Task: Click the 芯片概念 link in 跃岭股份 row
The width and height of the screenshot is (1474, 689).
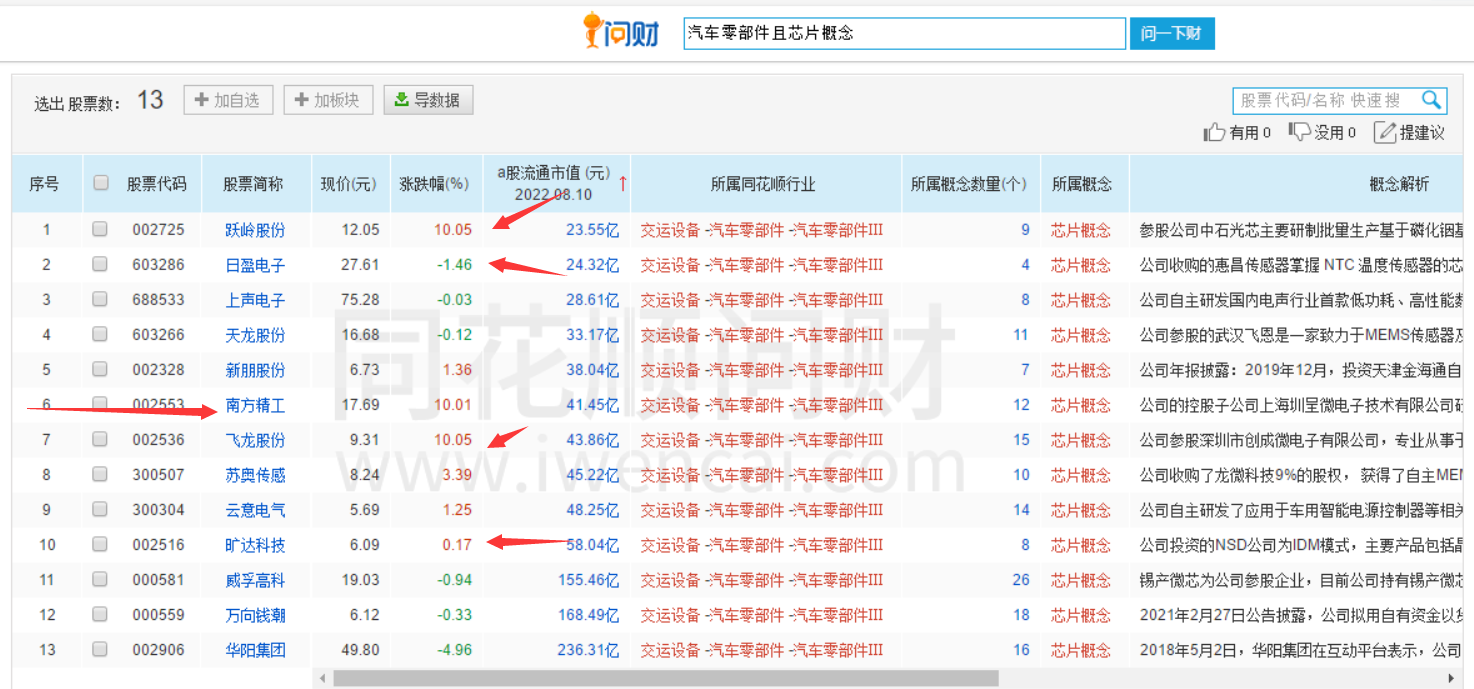Action: point(1081,230)
